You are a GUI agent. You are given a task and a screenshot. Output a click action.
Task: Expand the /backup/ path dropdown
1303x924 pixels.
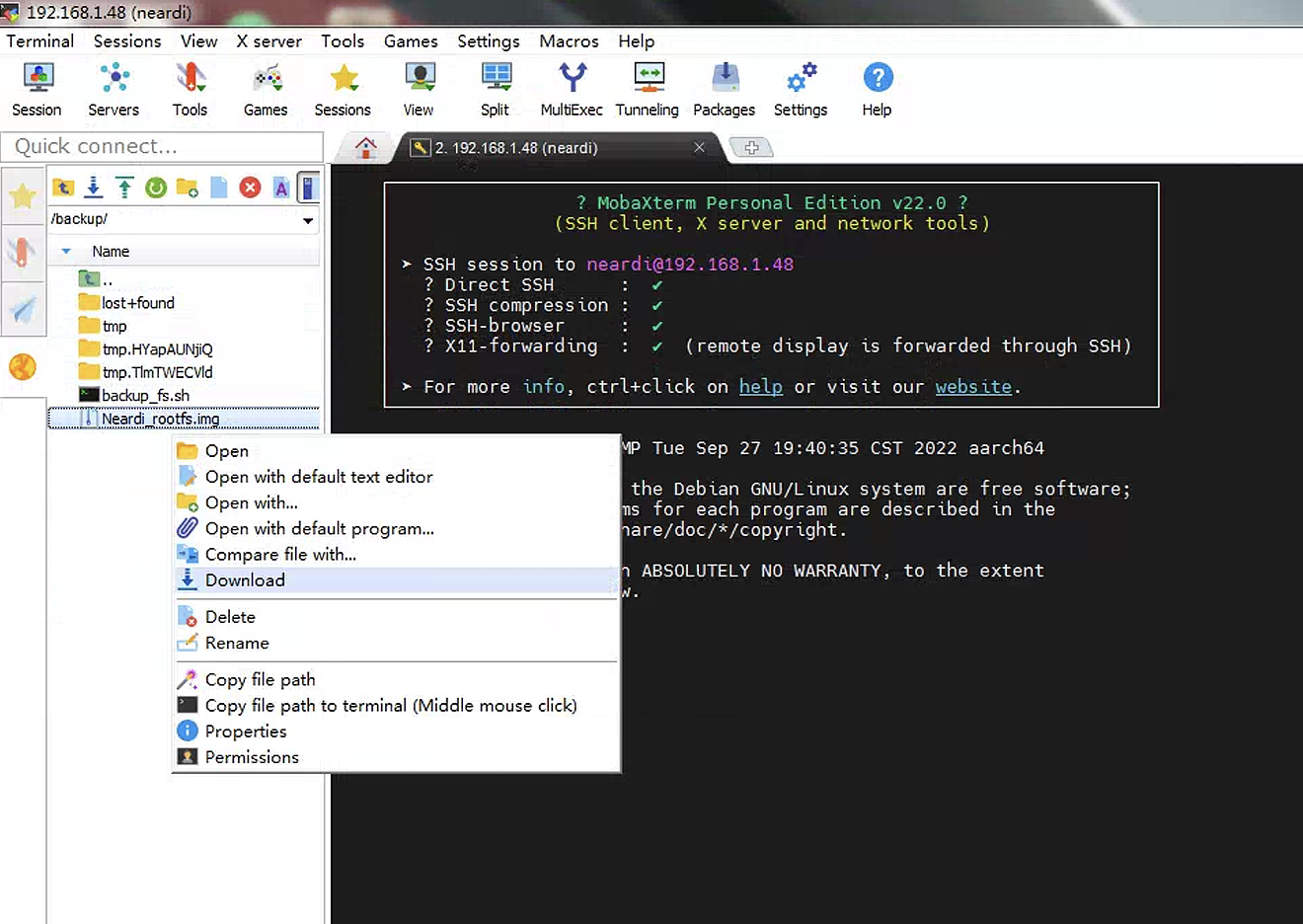pyautogui.click(x=308, y=219)
